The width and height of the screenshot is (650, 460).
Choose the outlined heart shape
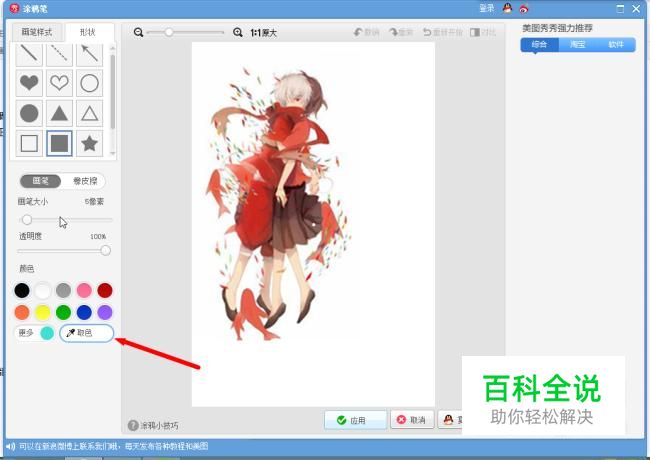click(x=59, y=83)
